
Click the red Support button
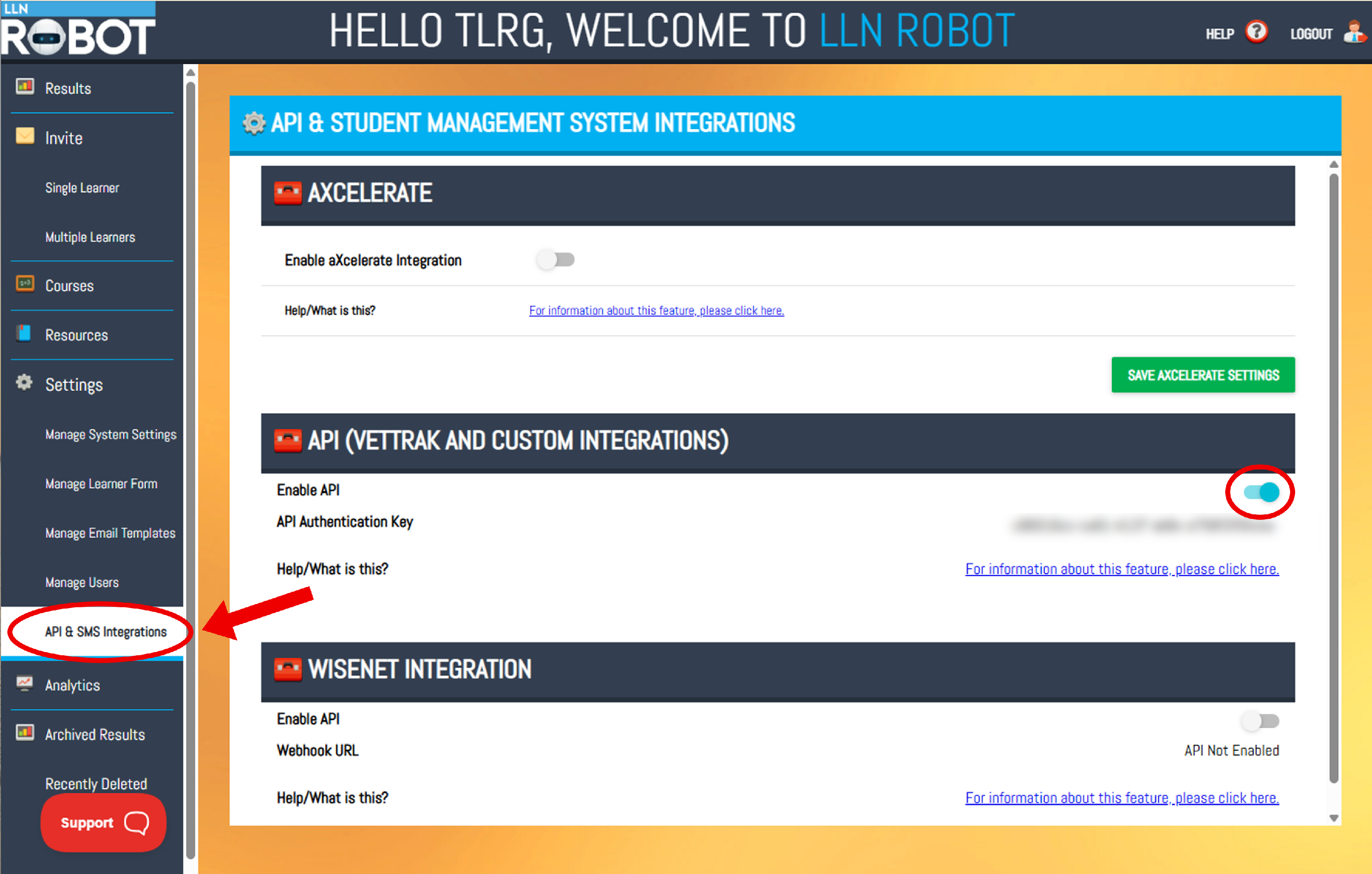point(103,823)
